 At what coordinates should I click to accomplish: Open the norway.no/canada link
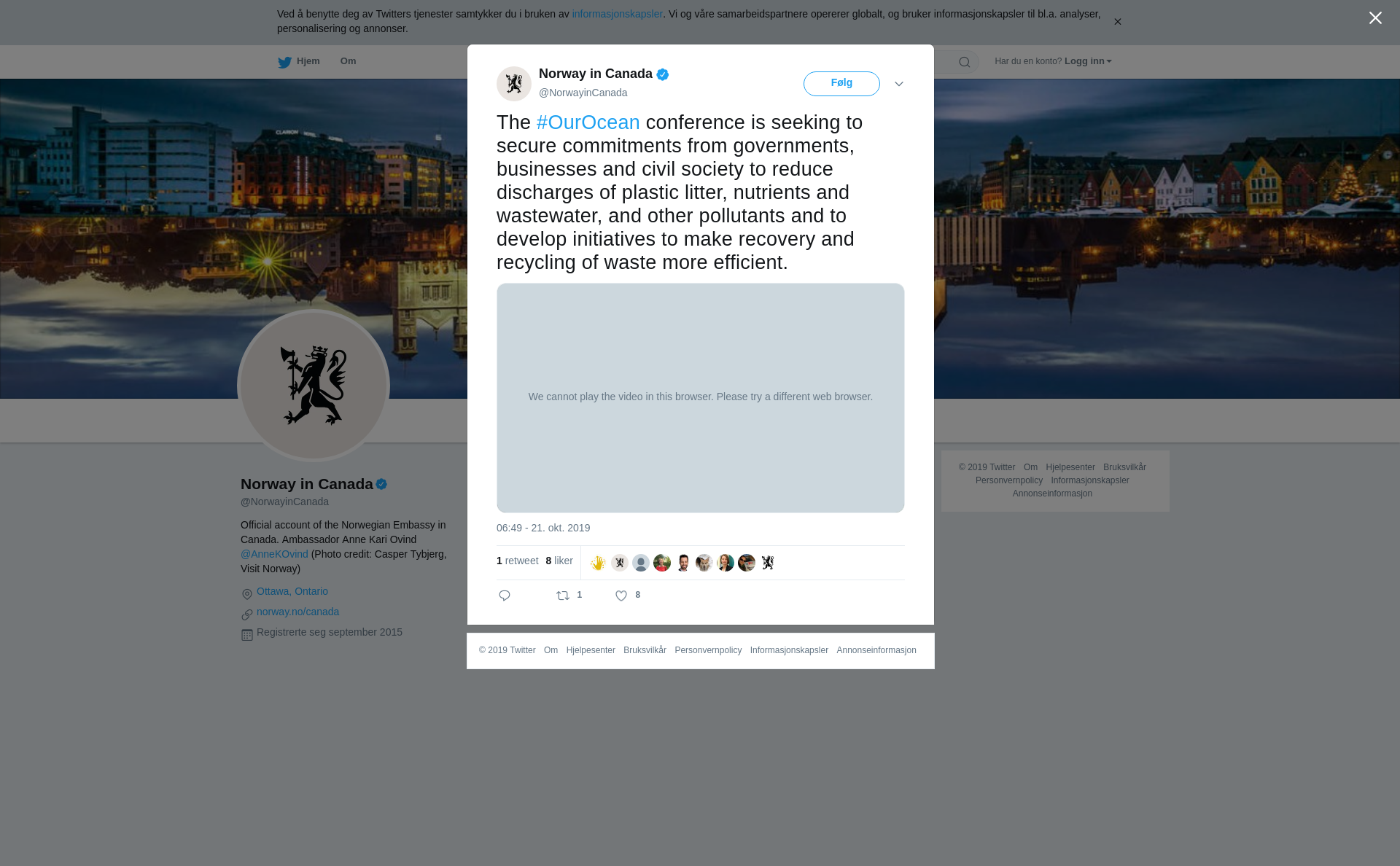[x=297, y=612]
